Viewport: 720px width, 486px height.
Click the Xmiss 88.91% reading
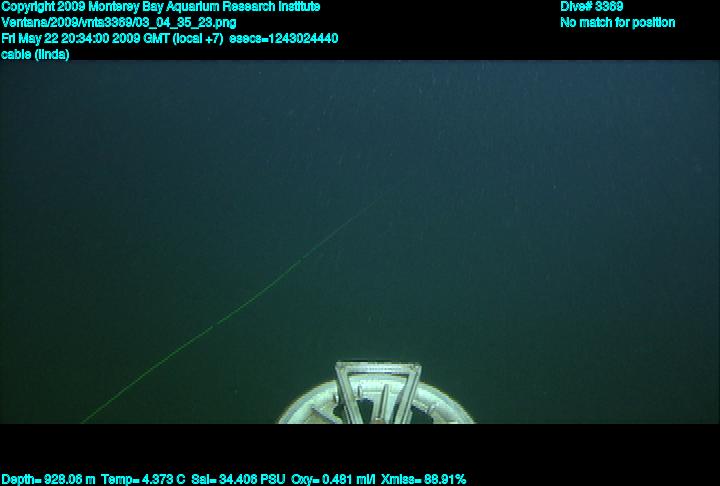[x=423, y=479]
